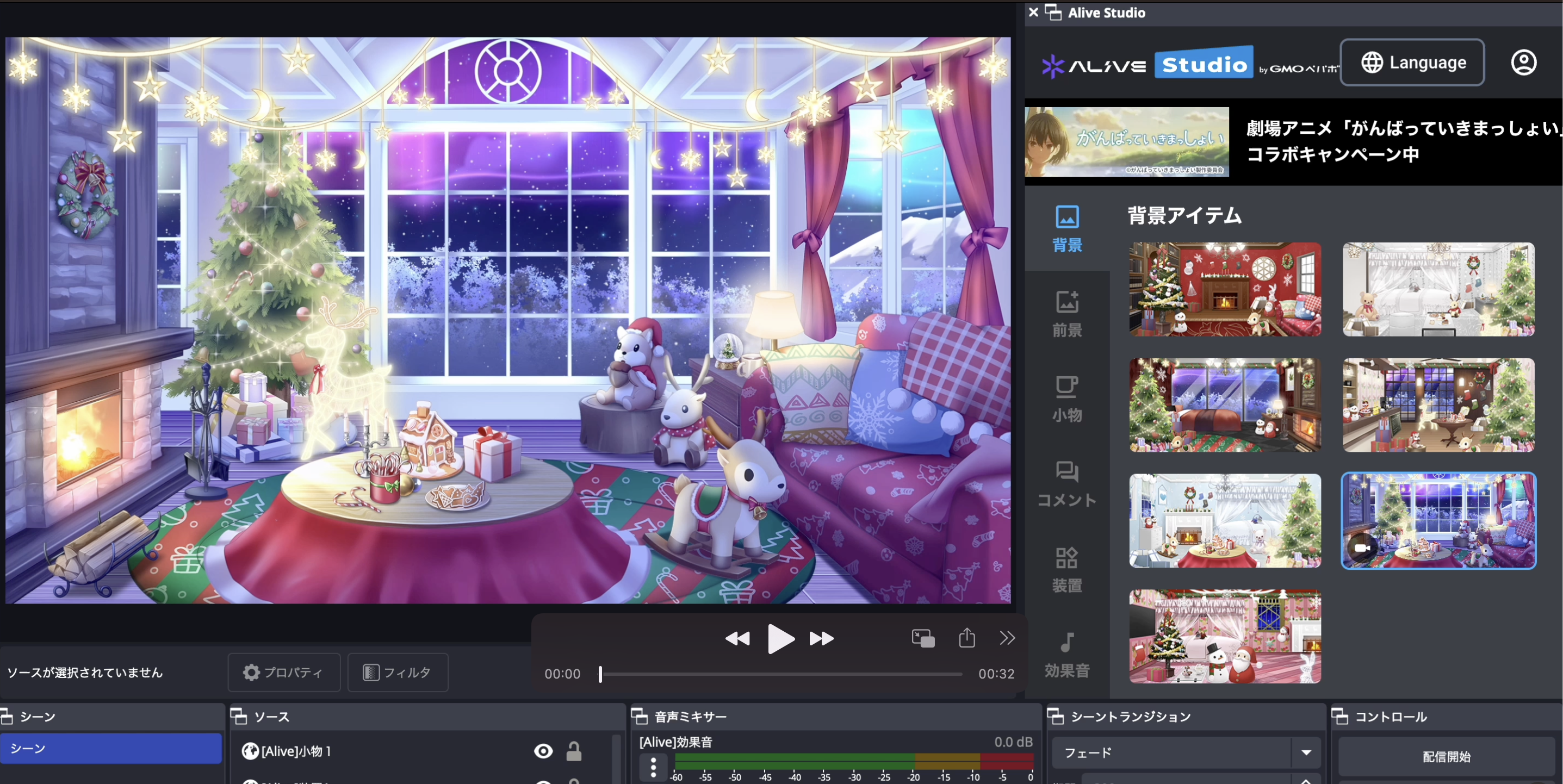Screen dimensions: 1563x784
Task: Click the 配信開始 start streaming button
Action: pos(1446,756)
